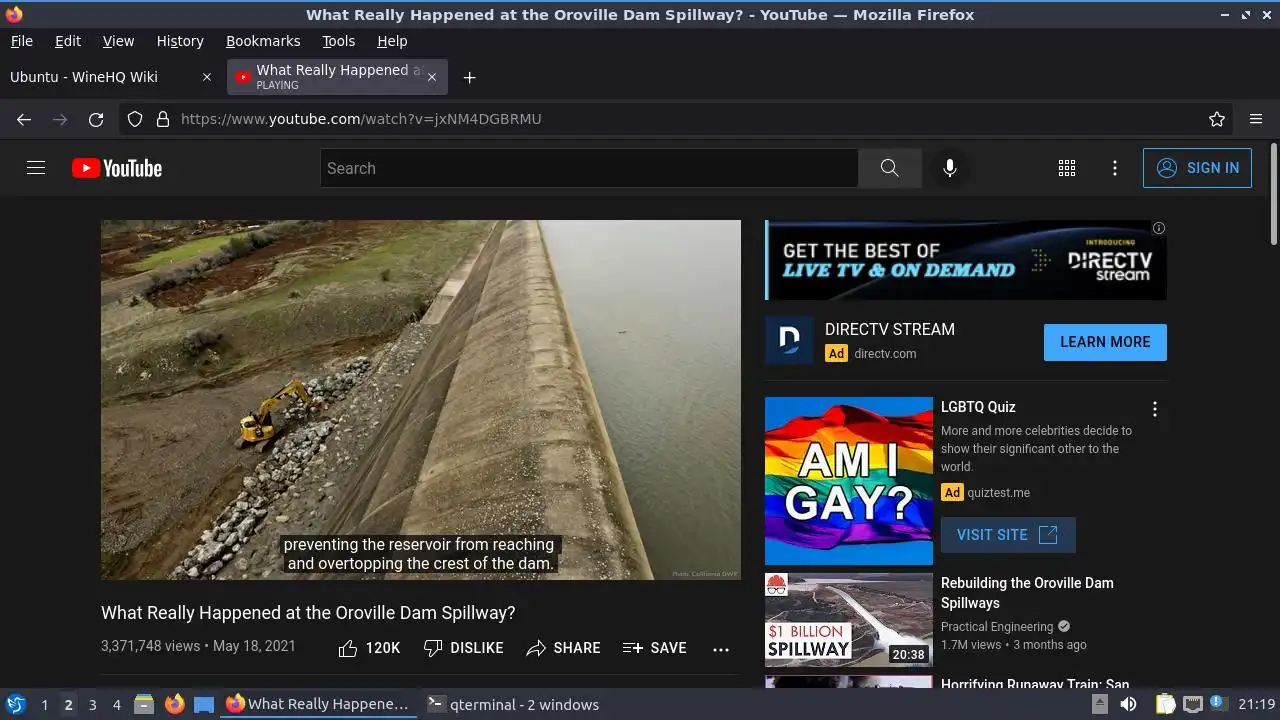The width and height of the screenshot is (1280, 720).
Task: Open the network tray icon
Action: [1192, 705]
